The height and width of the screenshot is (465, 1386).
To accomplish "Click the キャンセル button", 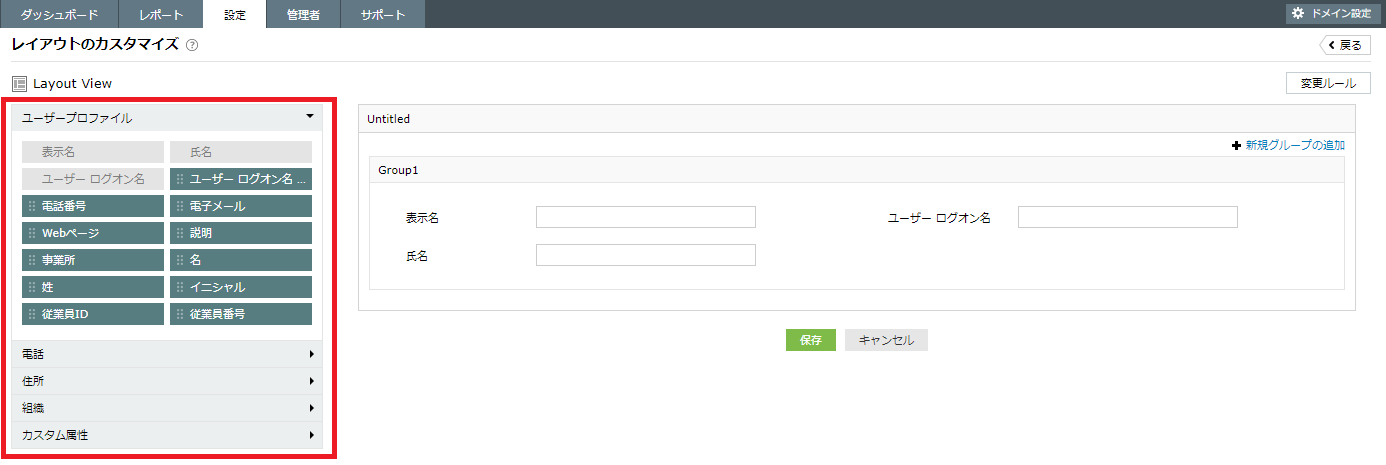I will tap(886, 340).
